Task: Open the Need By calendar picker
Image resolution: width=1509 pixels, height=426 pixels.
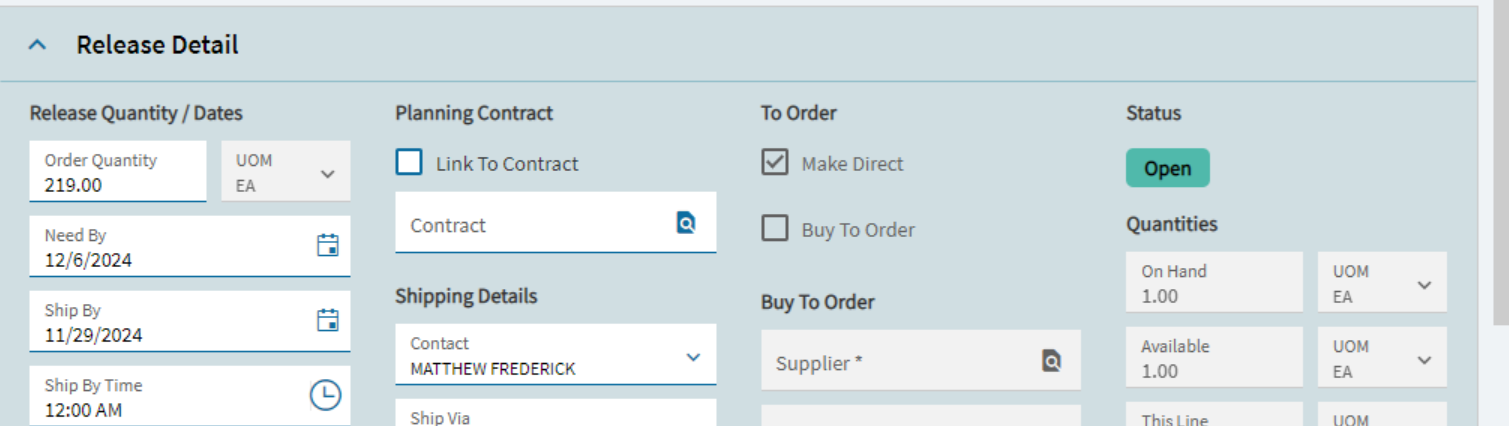Action: 327,245
